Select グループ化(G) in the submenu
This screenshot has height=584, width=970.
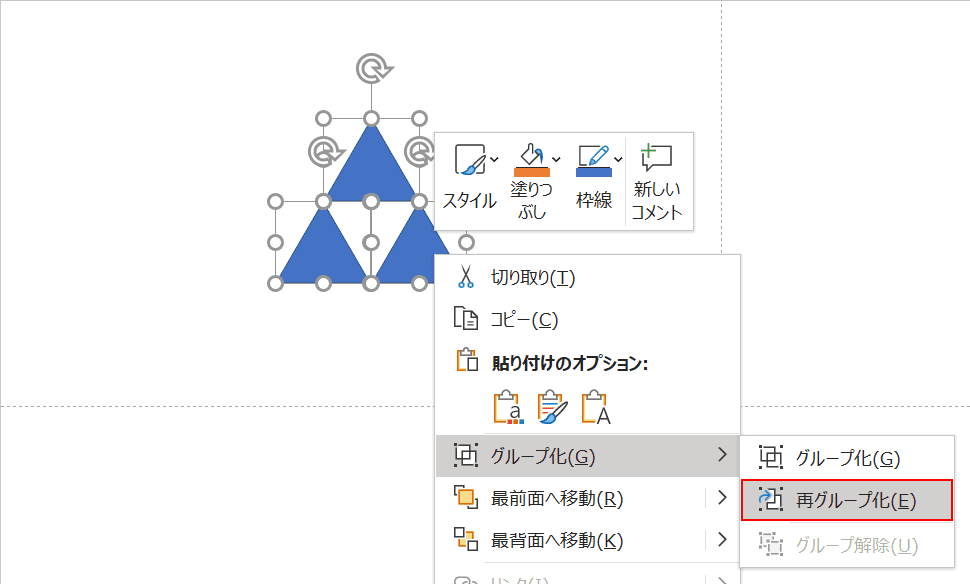pos(847,458)
